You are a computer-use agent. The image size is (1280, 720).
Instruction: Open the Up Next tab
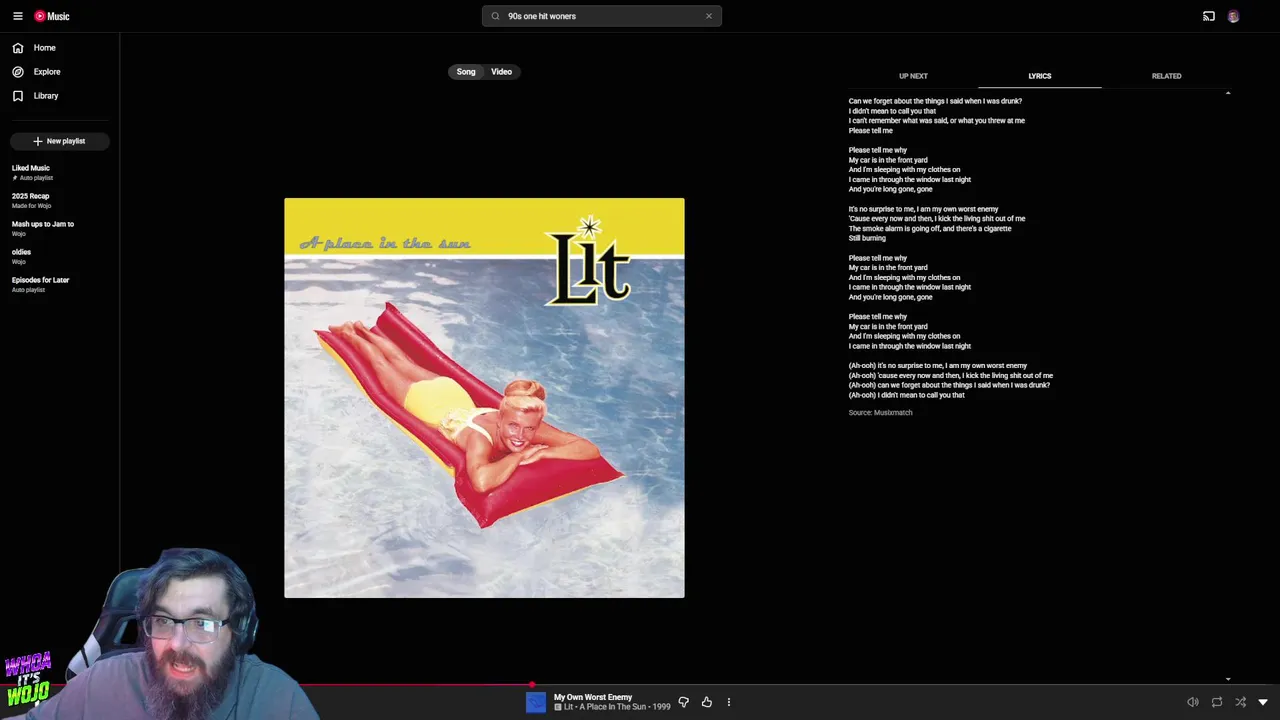(x=913, y=76)
